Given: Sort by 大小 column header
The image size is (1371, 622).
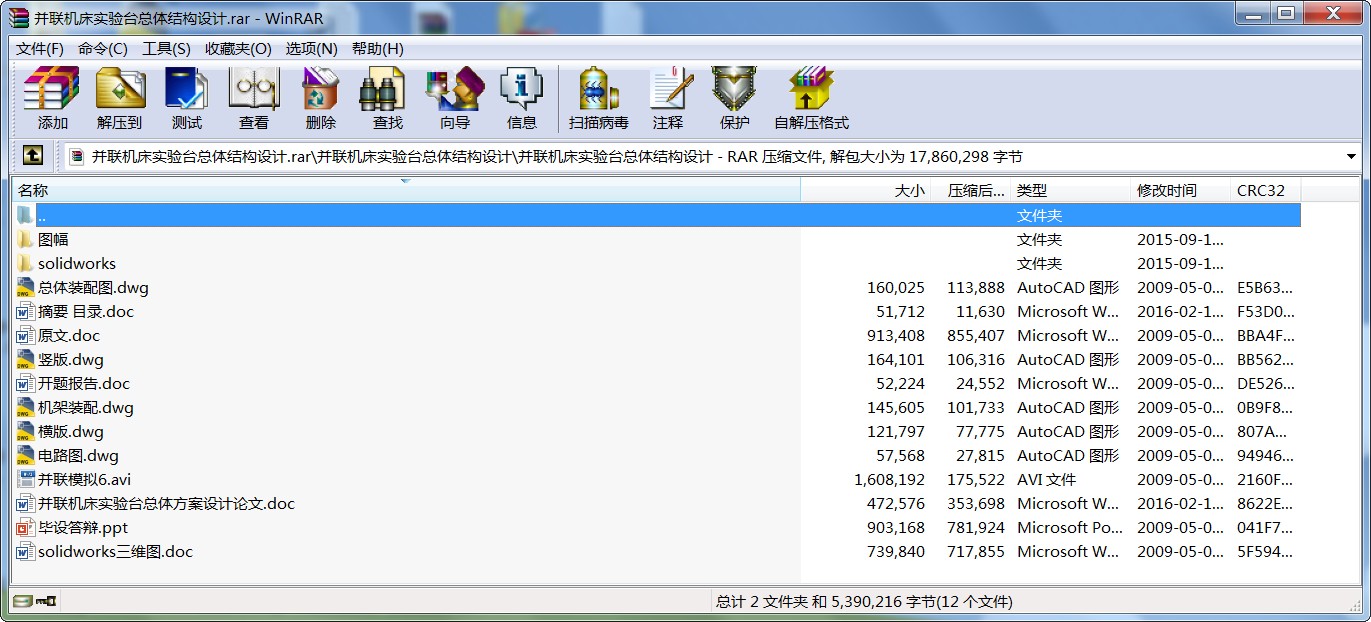Looking at the screenshot, I should [866, 190].
